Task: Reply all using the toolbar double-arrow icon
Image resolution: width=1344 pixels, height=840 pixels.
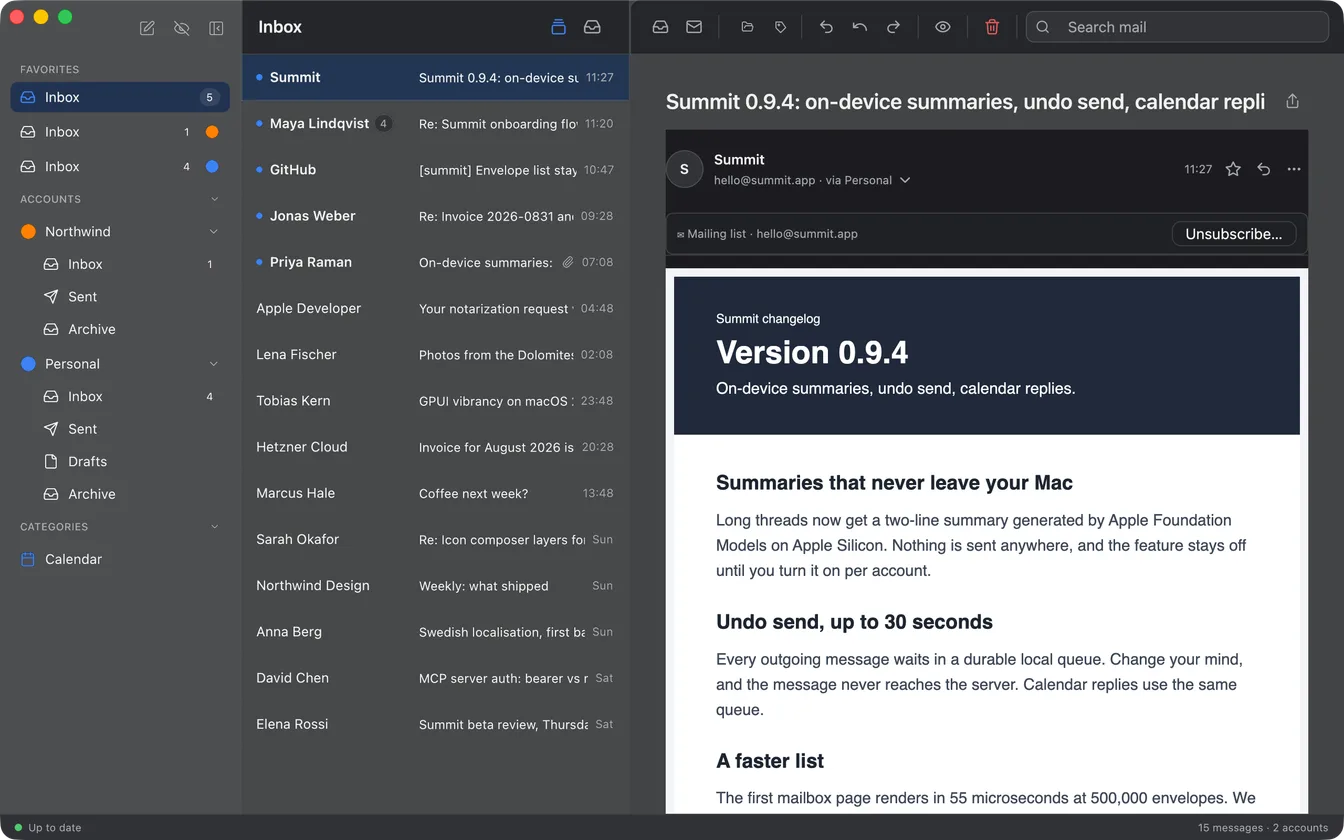Action: 860,27
